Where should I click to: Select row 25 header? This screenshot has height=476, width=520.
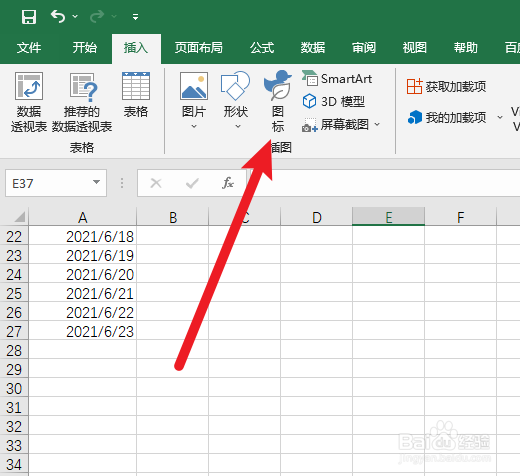pos(14,293)
